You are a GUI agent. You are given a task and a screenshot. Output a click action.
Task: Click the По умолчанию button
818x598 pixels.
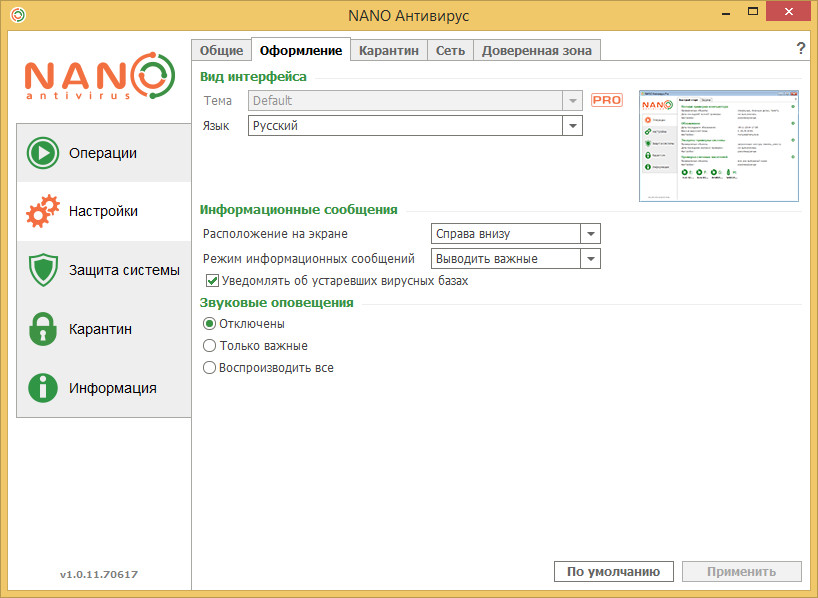coord(614,571)
